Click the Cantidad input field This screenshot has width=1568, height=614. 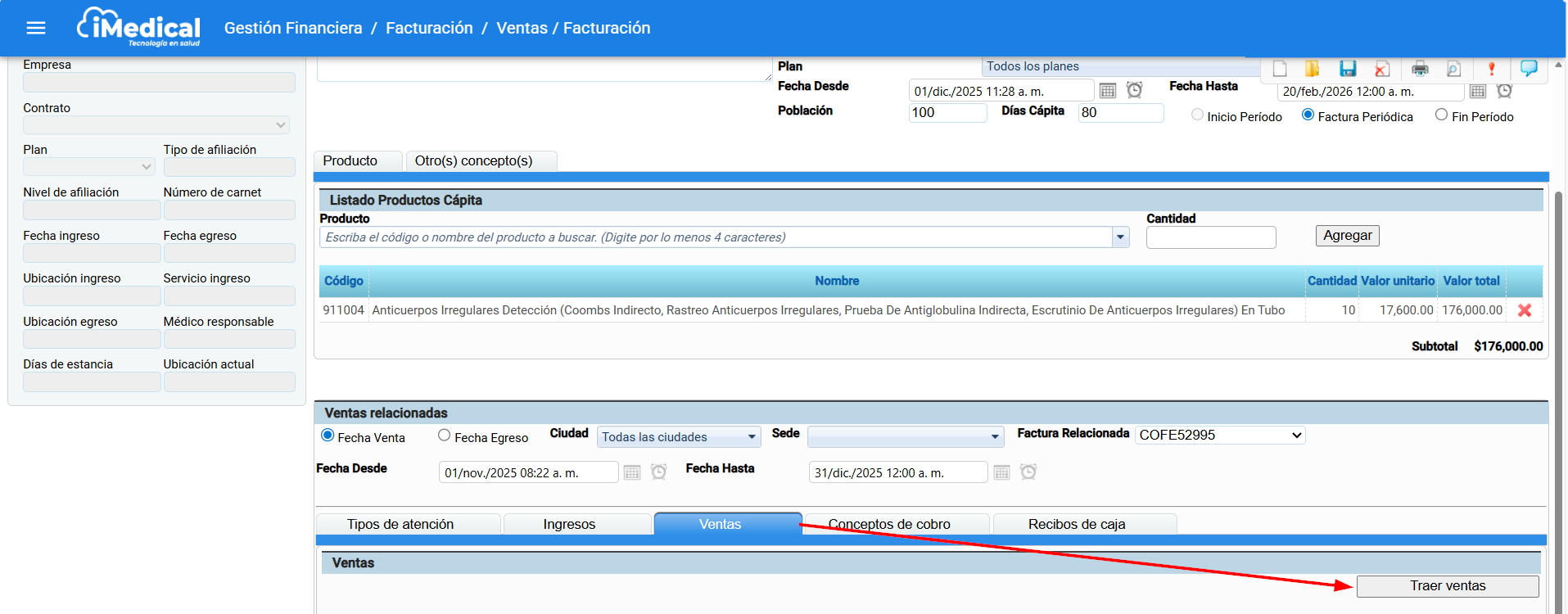pos(1210,237)
